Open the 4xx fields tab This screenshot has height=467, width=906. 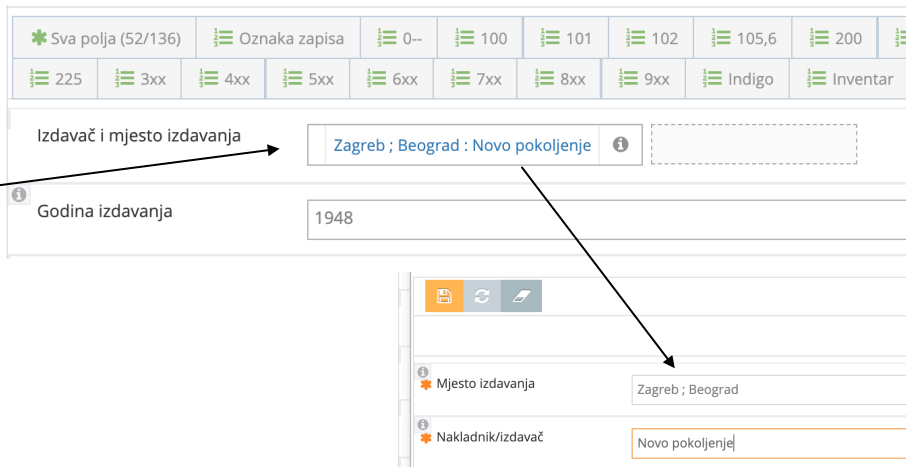(x=224, y=79)
